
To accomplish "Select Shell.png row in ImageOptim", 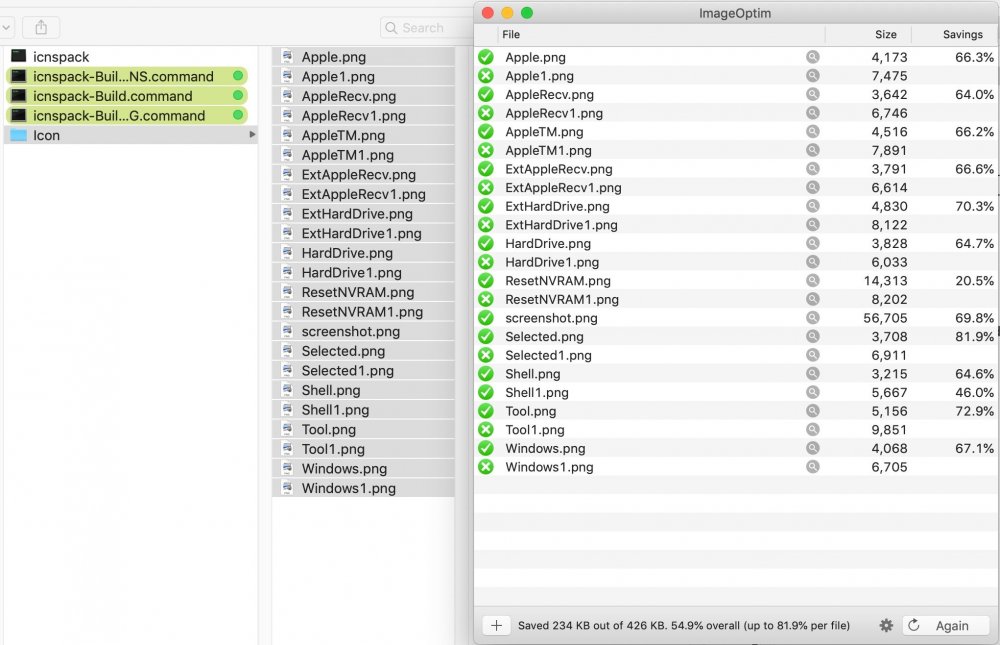I will 737,374.
